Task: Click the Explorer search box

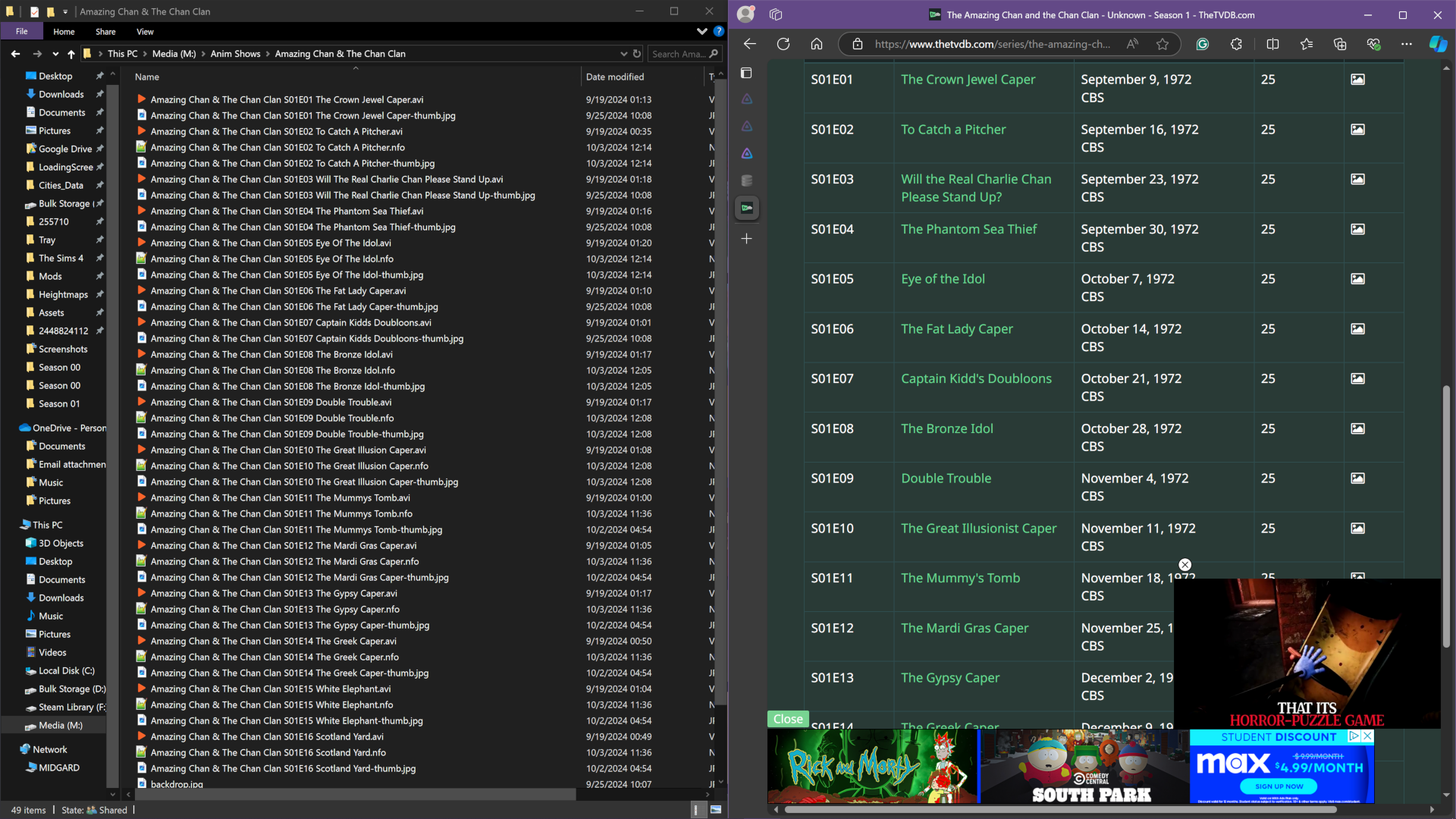Action: 679,54
